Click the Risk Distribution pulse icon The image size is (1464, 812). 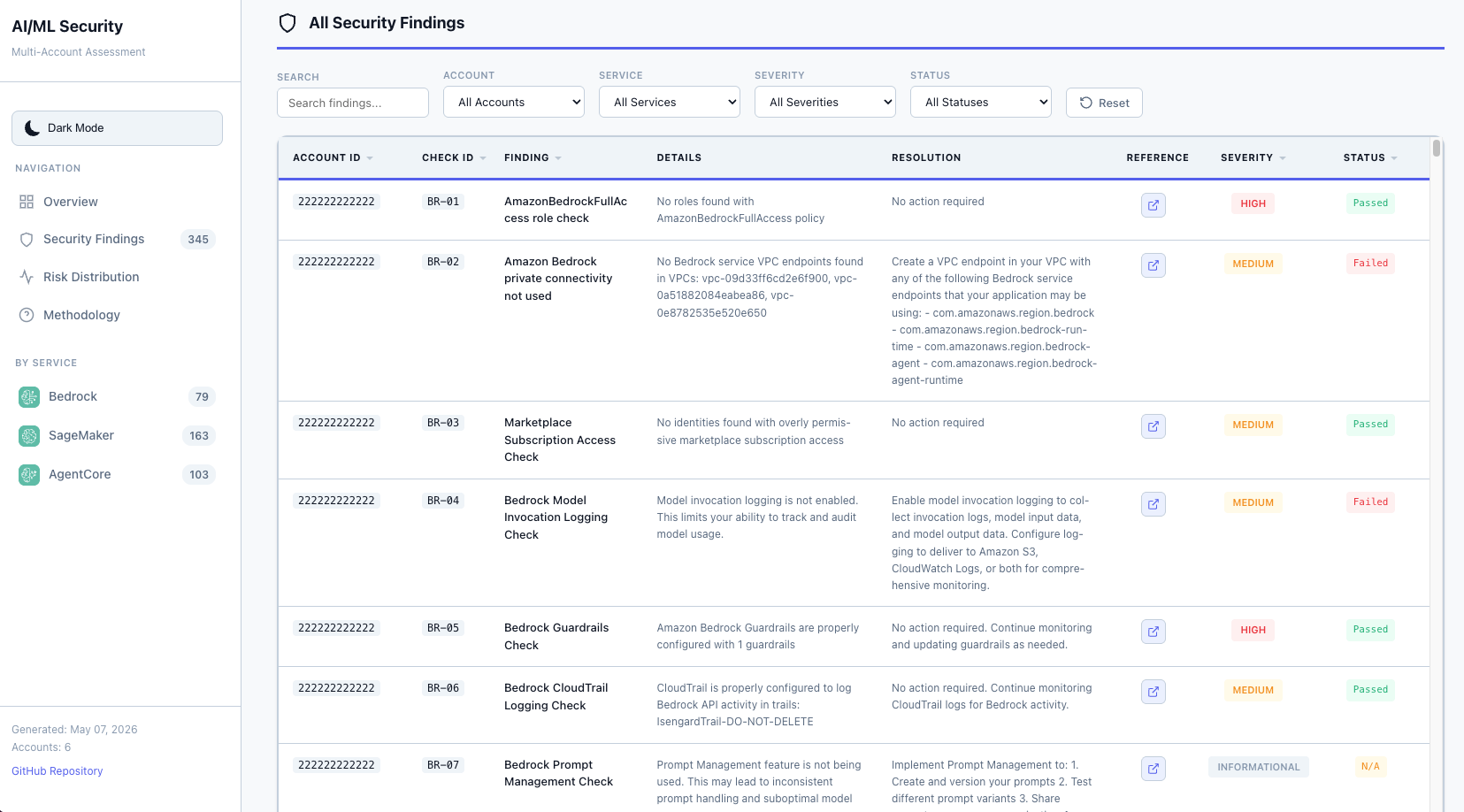point(27,277)
